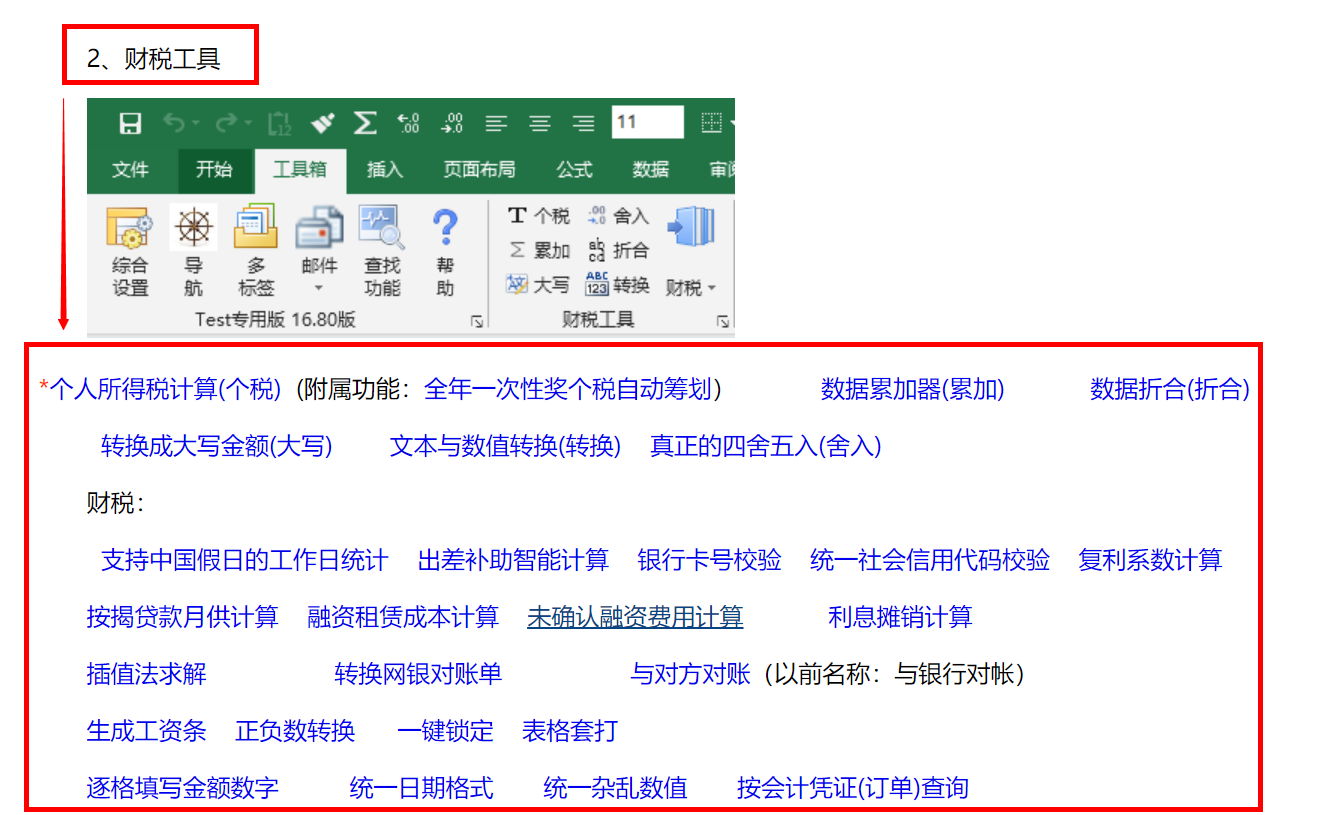Click the 折合 conversion tool
Viewport: 1317px width, 815px height.
coord(617,250)
